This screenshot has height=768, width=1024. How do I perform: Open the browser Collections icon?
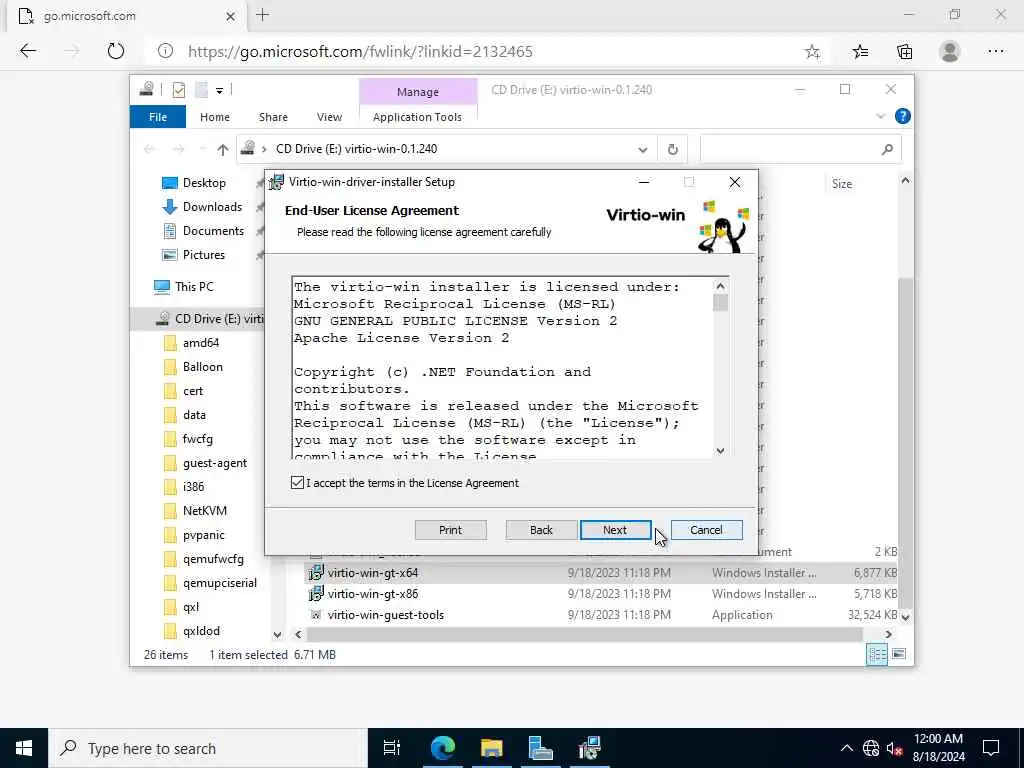904,52
